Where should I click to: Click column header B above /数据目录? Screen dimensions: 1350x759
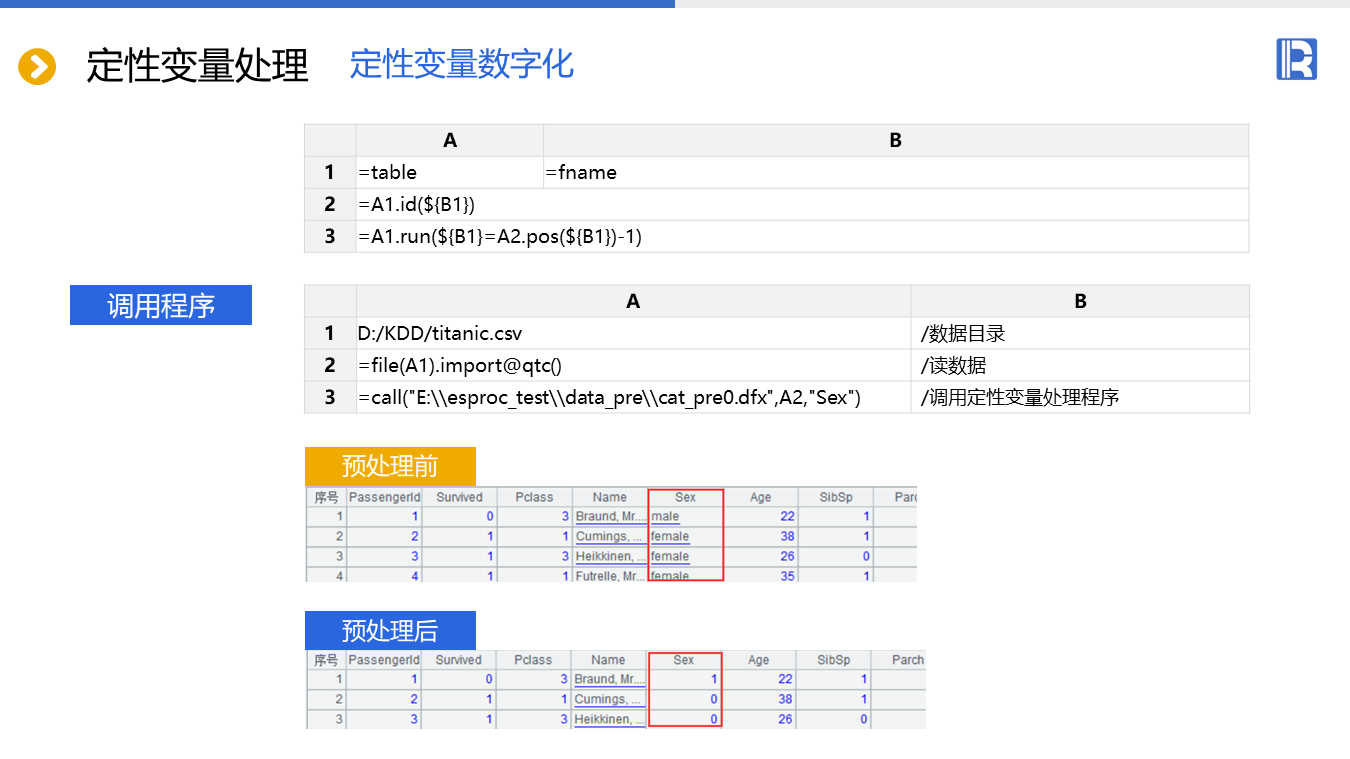click(x=1080, y=301)
